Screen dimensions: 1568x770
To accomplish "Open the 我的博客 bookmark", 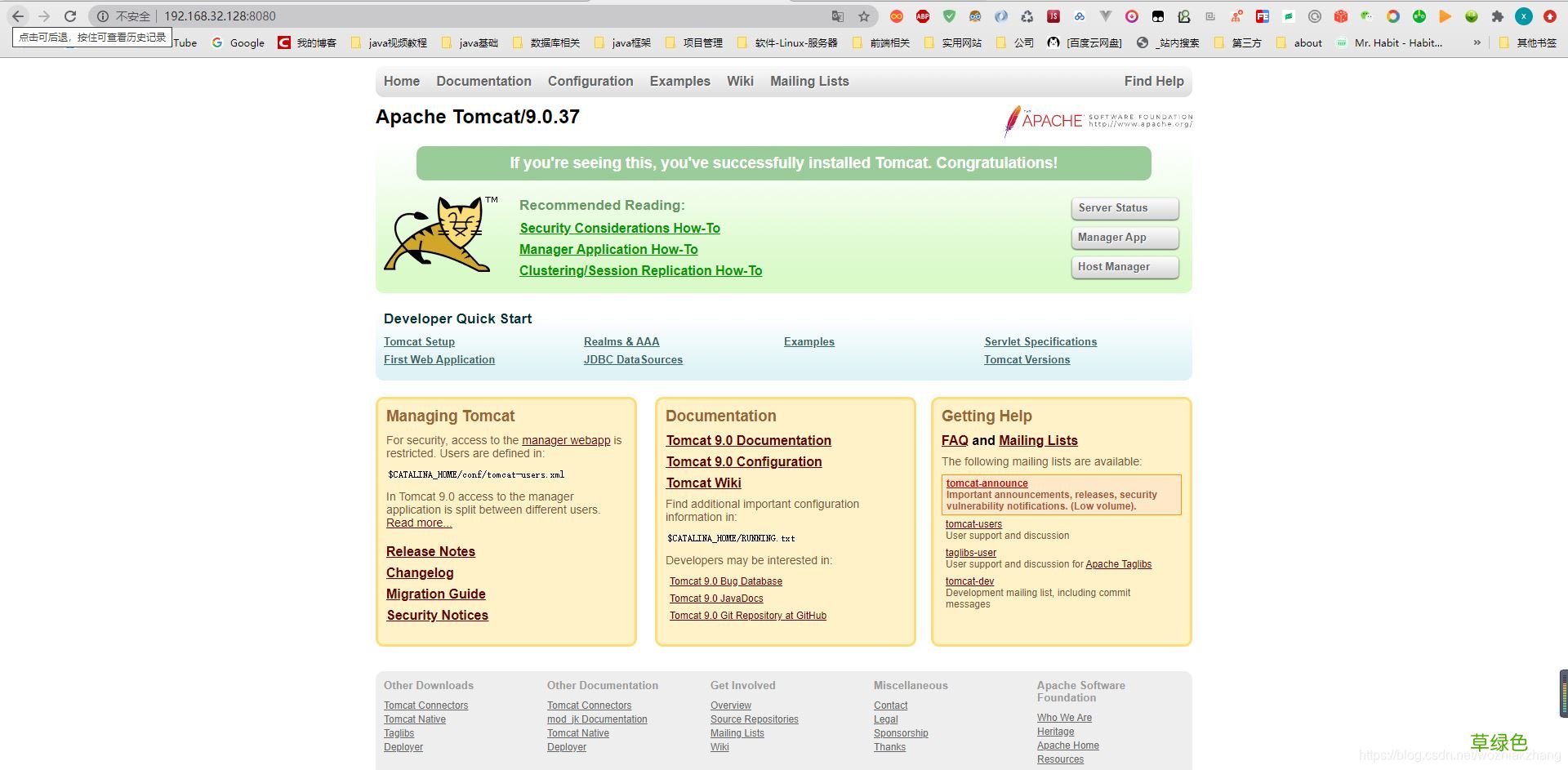I will point(307,42).
